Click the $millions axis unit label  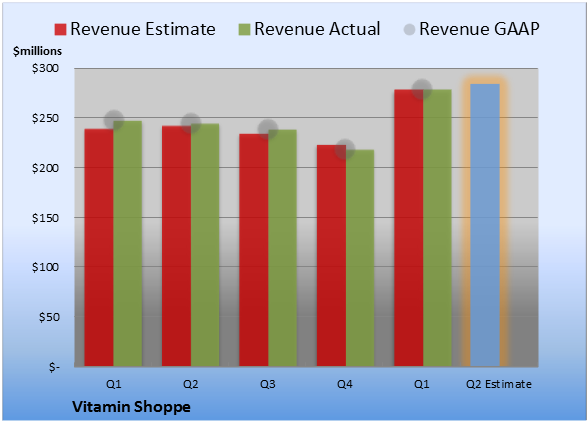[37, 51]
